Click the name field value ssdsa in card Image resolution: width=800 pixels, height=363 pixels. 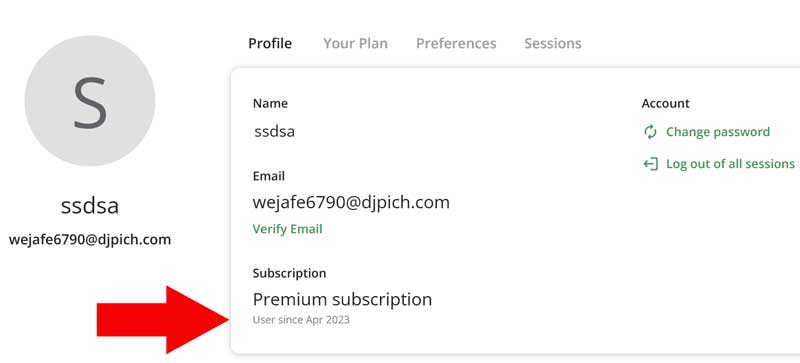coord(274,132)
